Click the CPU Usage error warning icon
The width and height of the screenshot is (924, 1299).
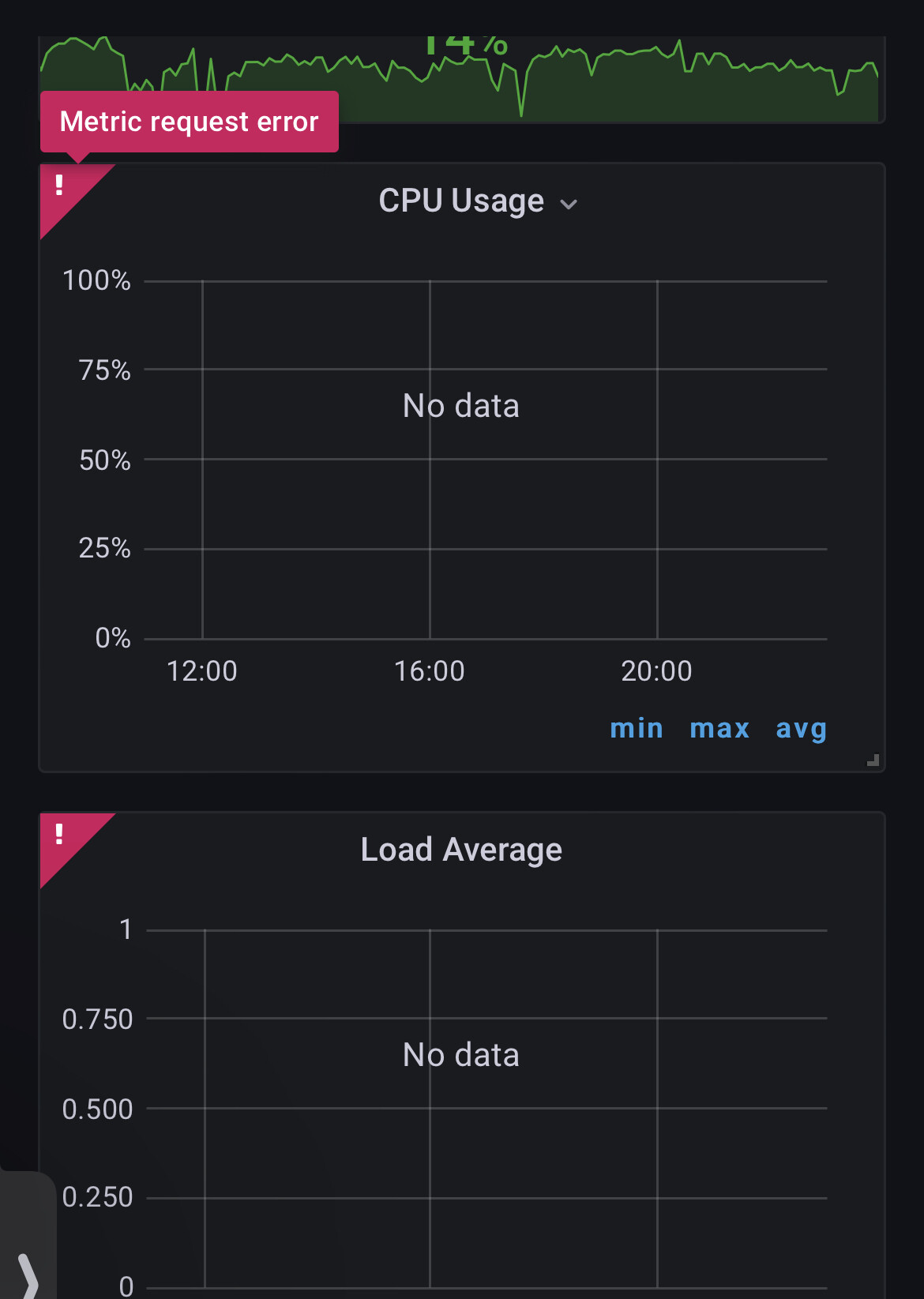(60, 186)
